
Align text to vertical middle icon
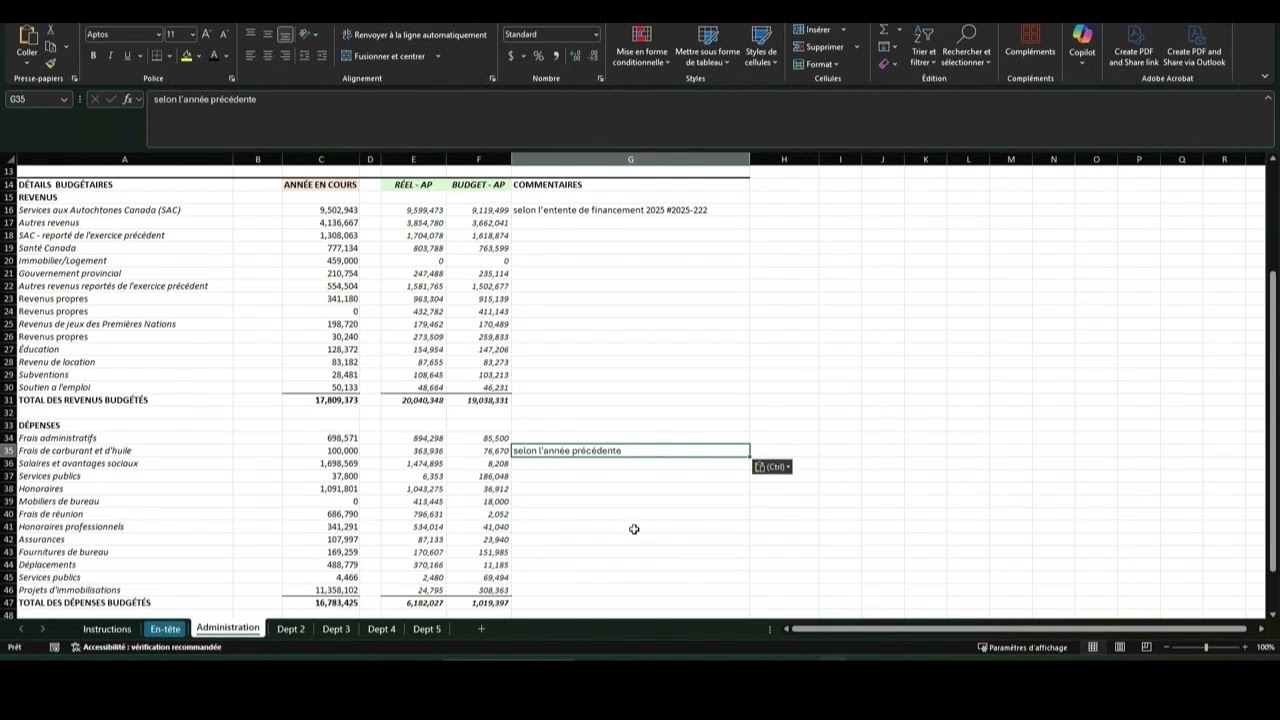(x=268, y=34)
